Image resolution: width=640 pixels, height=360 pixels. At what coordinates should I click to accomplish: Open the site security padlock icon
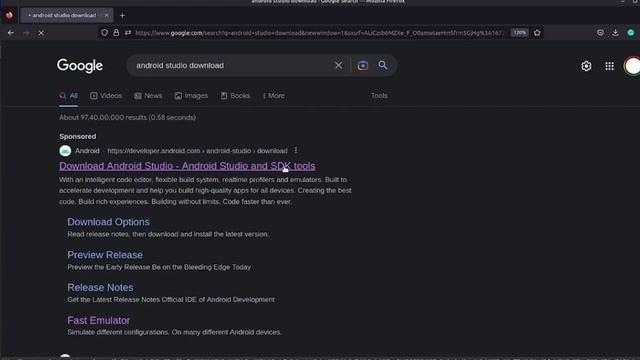click(x=116, y=33)
